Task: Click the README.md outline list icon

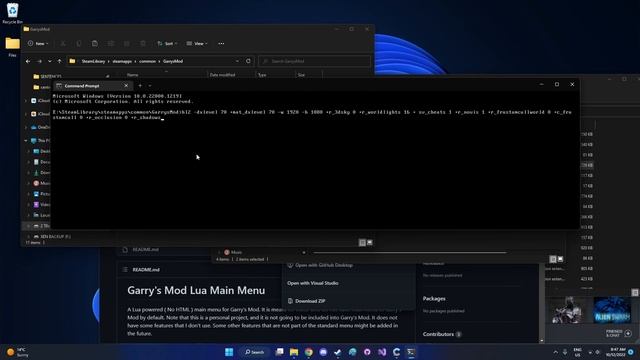Action: coord(125,269)
